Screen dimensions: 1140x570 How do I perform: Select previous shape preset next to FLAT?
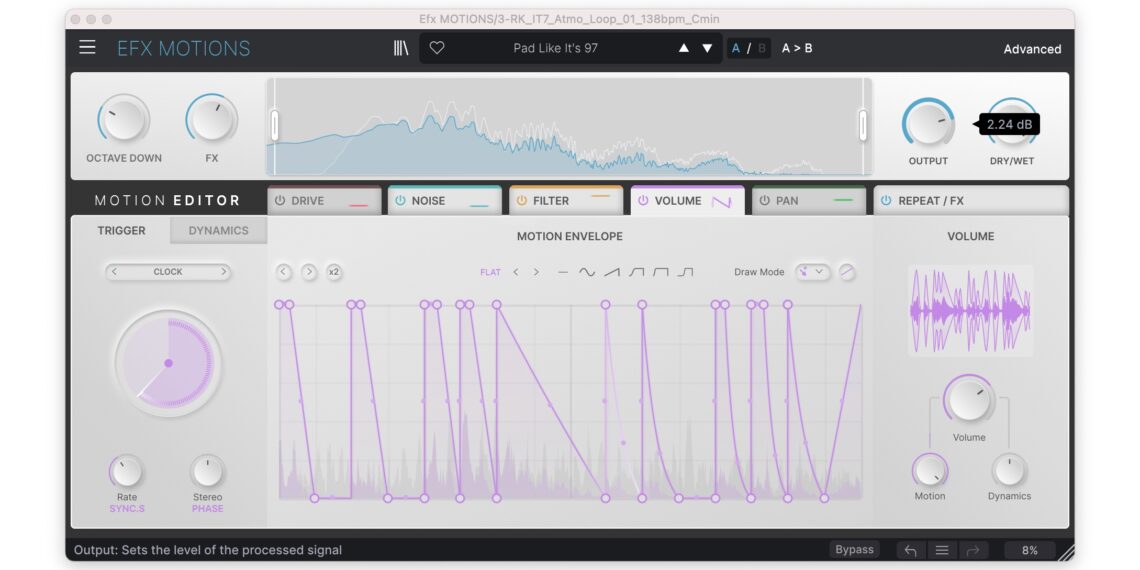point(515,272)
